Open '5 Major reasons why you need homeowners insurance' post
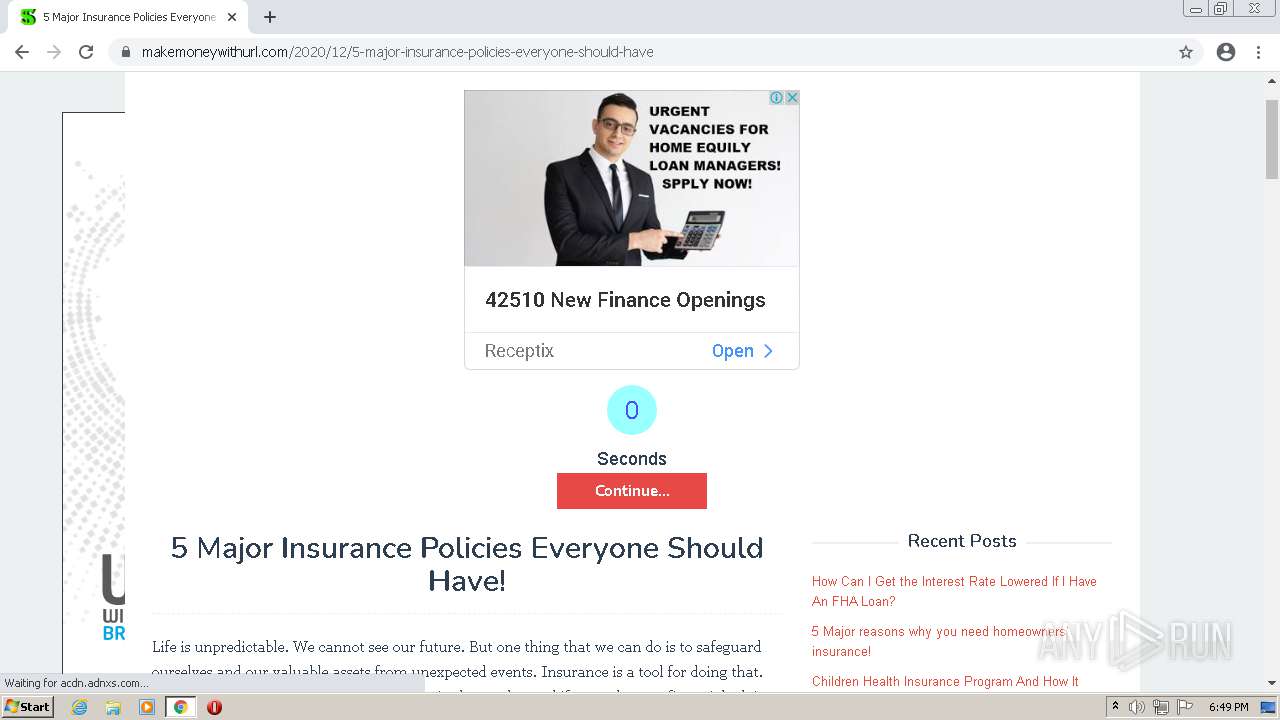 pos(940,641)
